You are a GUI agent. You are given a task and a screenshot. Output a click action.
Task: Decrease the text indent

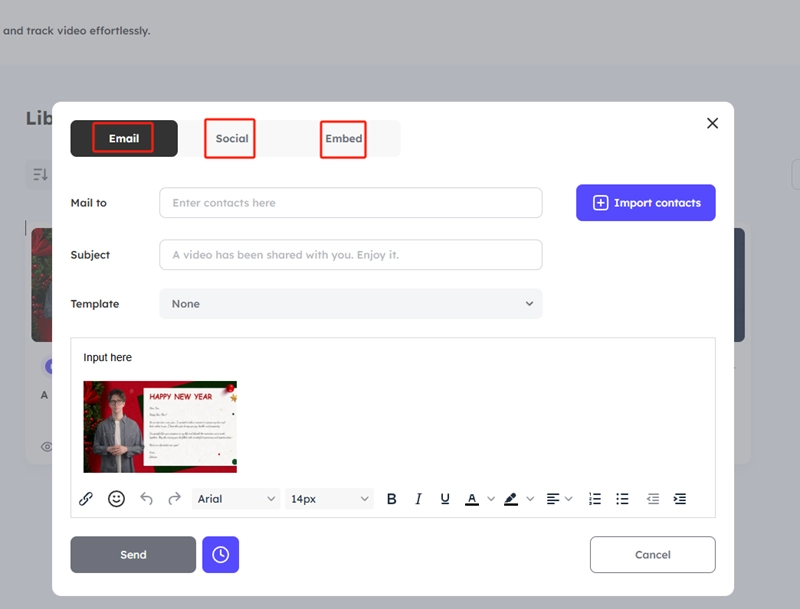pos(653,499)
